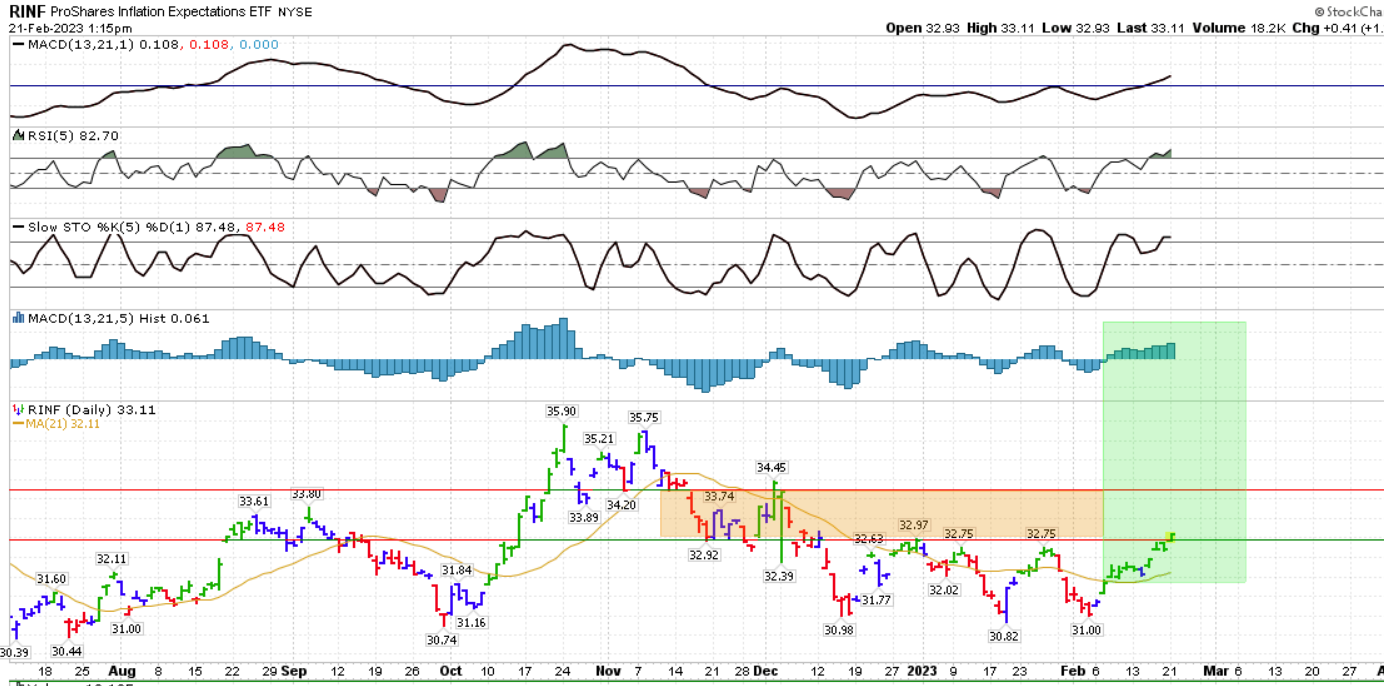
Task: Click the Volume 18.2K value in header
Action: click(1237, 28)
